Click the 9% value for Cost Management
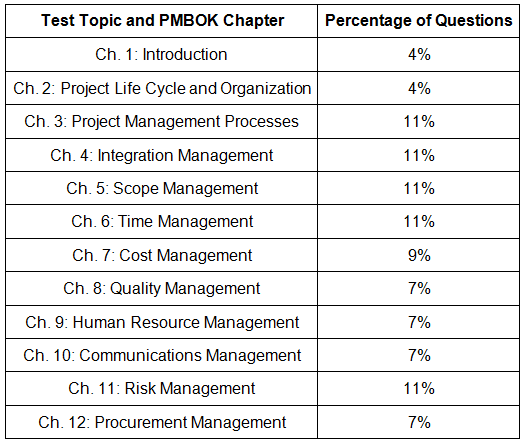Image resolution: width=524 pixels, height=443 pixels. 419,255
